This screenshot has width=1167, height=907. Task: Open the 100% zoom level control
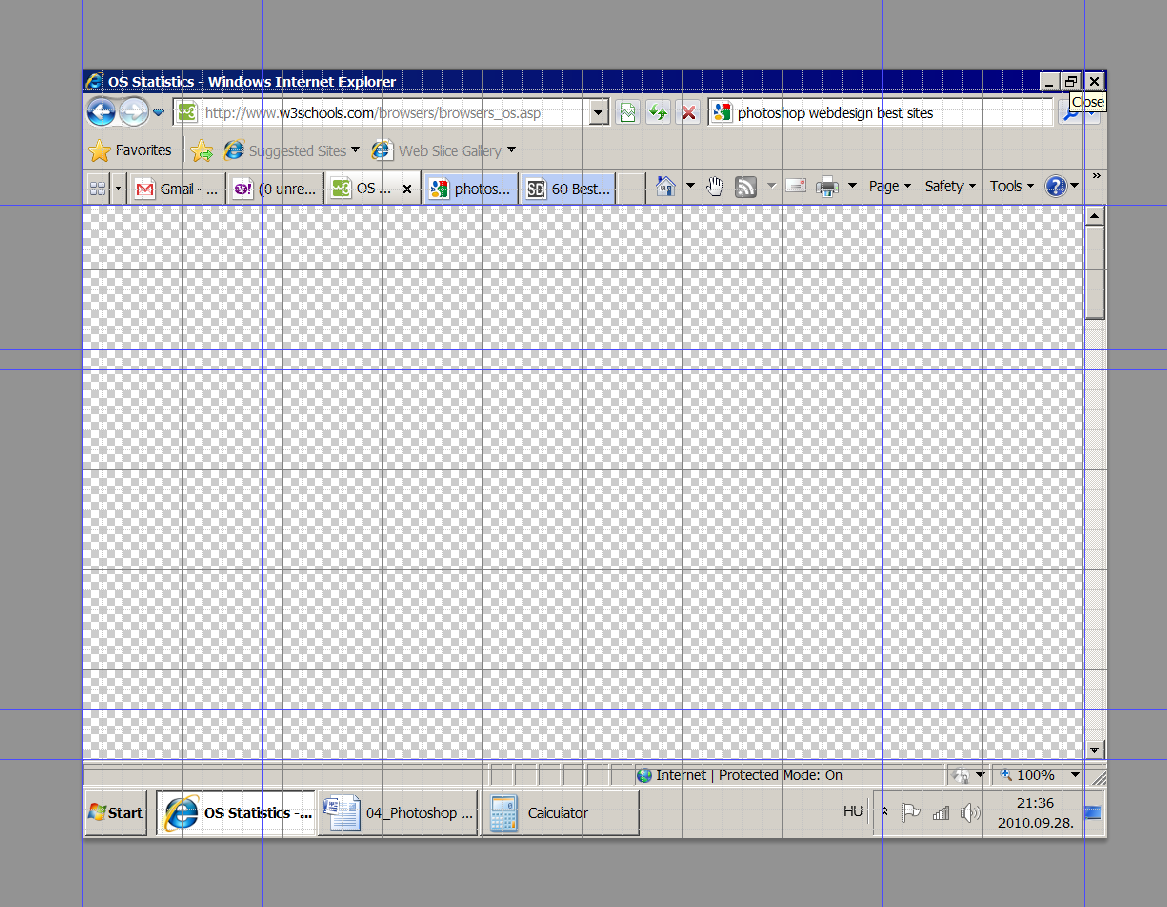coord(1039,775)
